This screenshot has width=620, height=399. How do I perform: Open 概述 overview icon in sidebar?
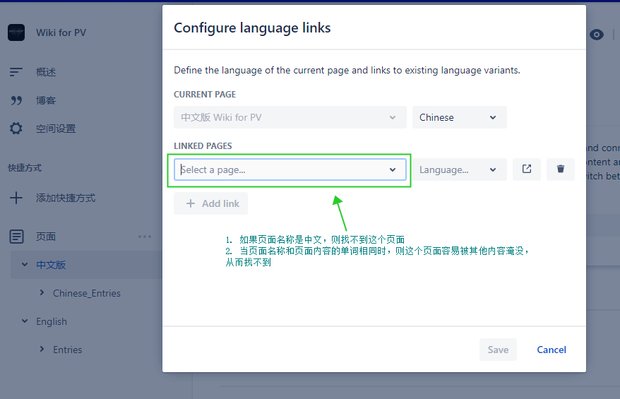pos(16,72)
